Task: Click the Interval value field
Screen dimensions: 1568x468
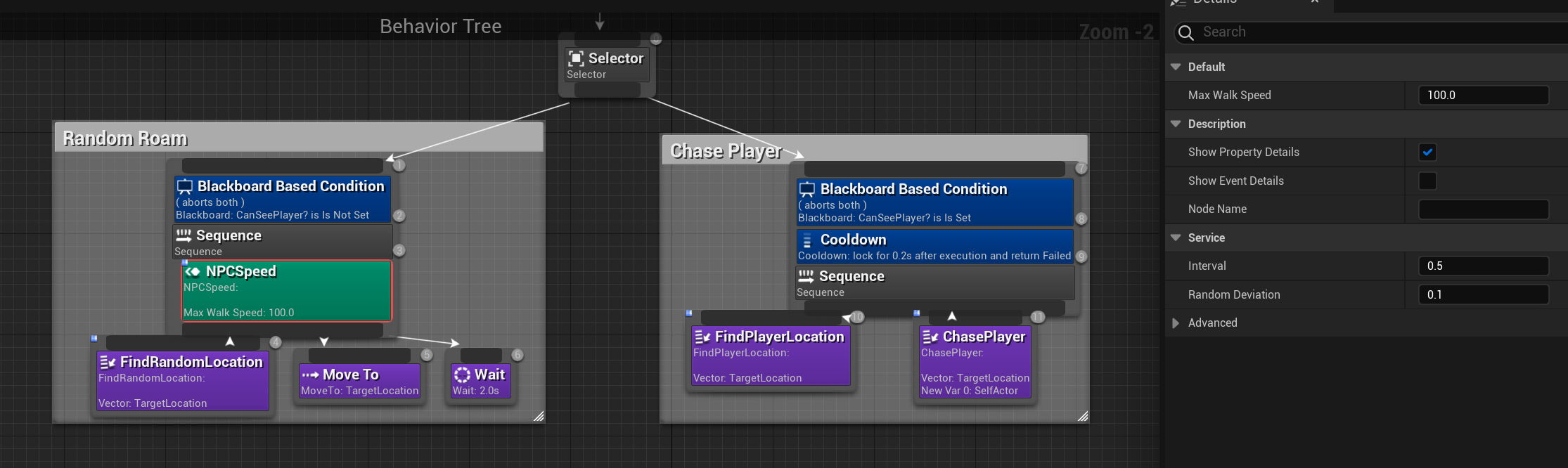Action: 1483,266
